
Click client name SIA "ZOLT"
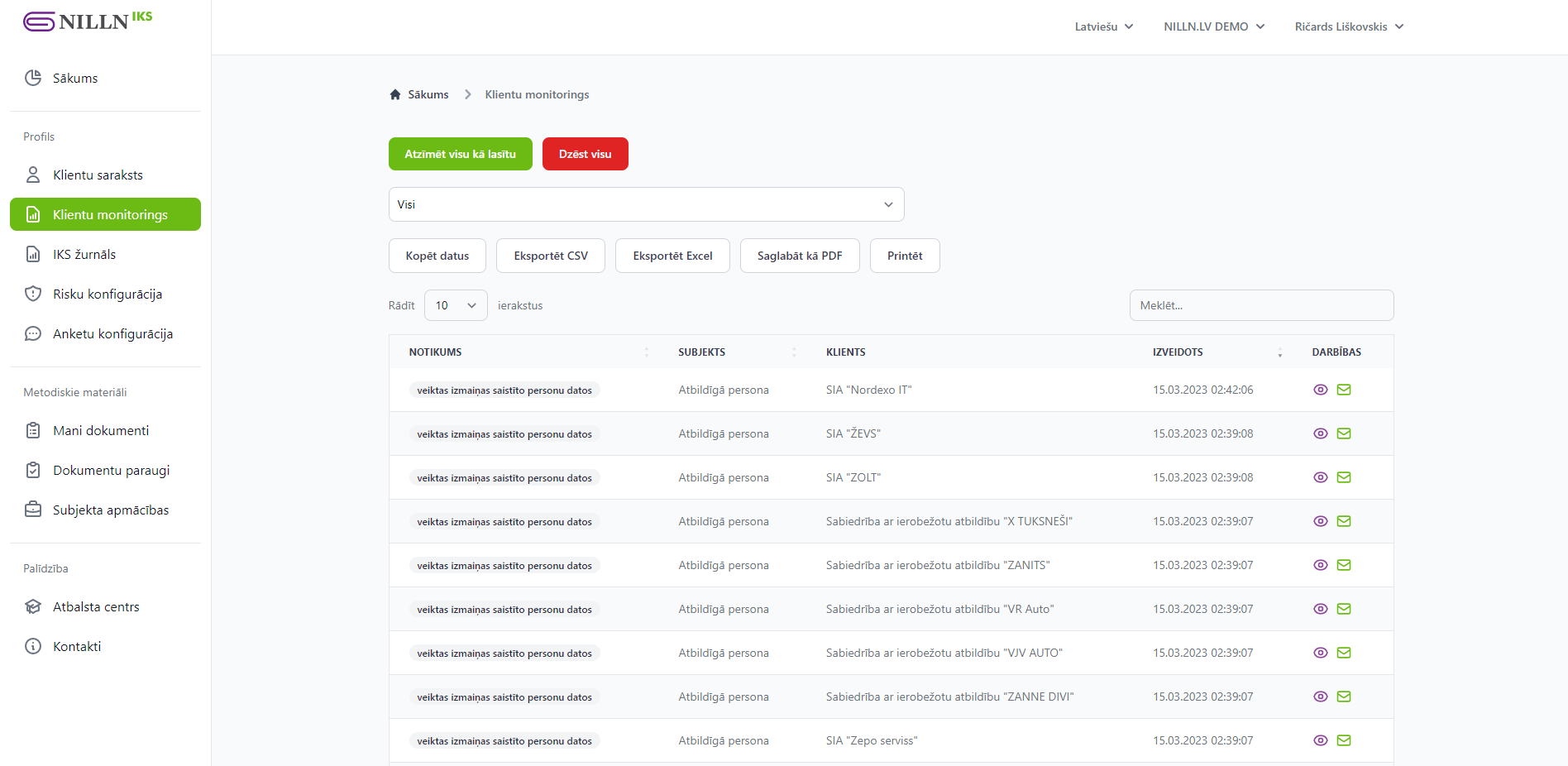tap(853, 477)
